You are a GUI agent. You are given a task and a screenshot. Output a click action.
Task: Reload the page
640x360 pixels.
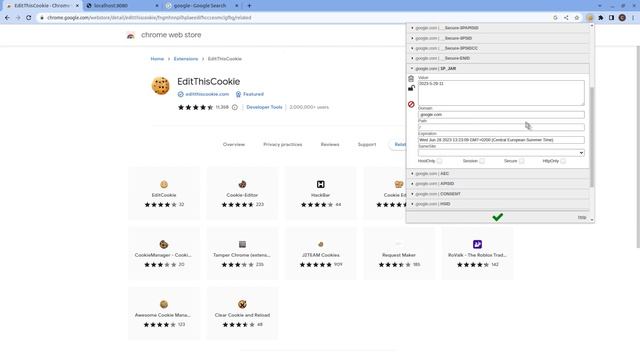[x=29, y=18]
